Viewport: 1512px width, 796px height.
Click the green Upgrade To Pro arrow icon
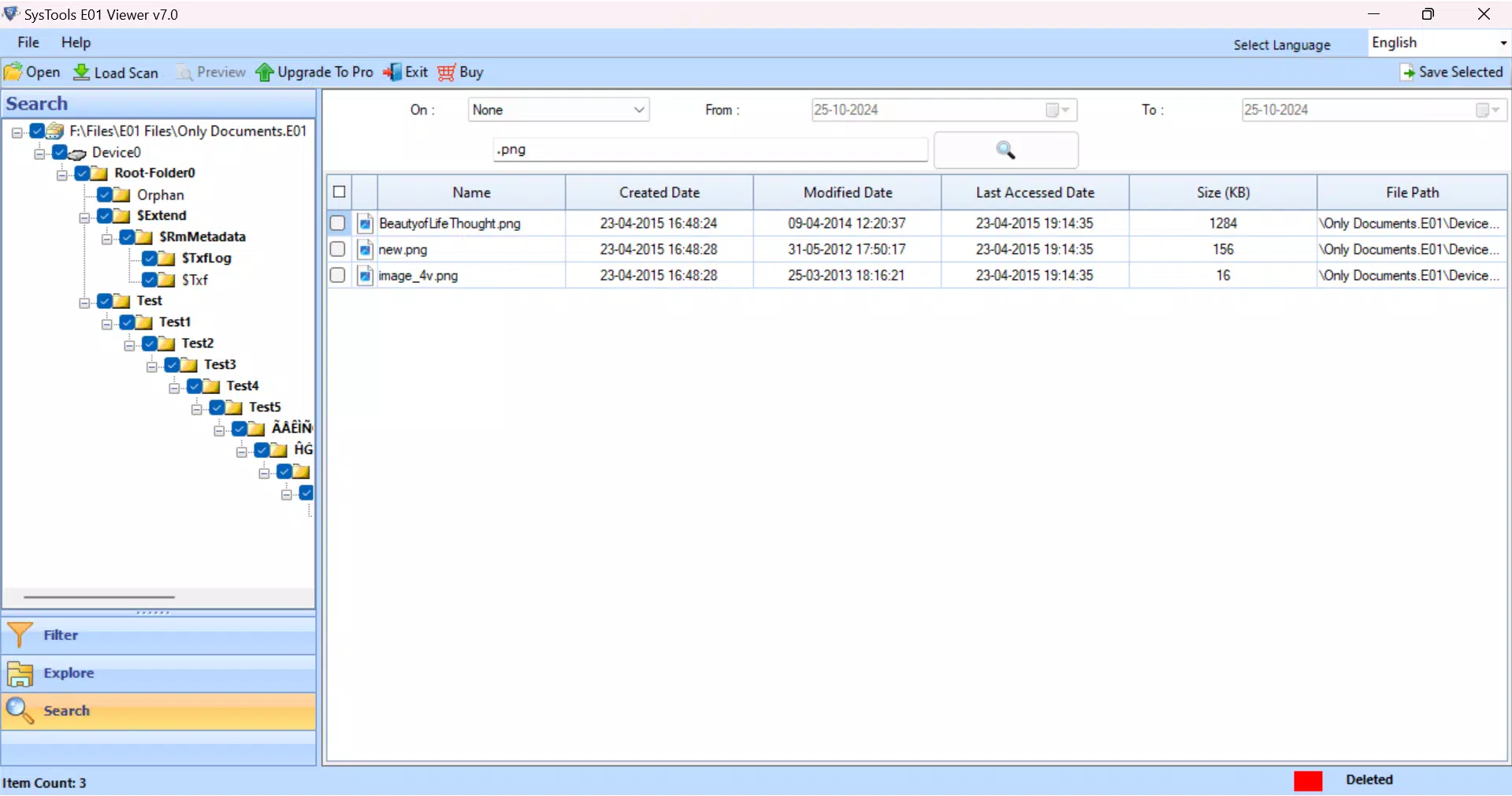(x=265, y=73)
